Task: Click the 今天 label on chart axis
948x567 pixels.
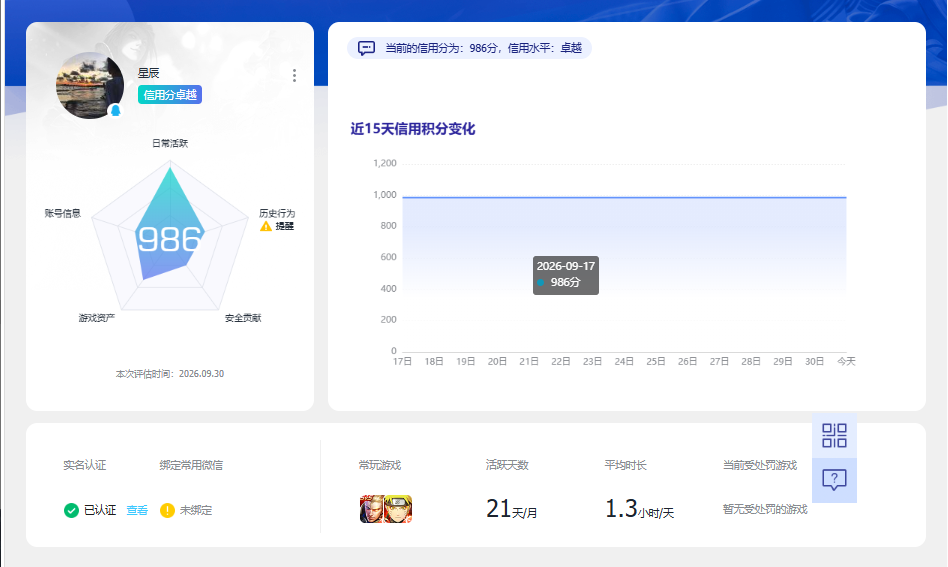Action: pyautogui.click(x=846, y=361)
